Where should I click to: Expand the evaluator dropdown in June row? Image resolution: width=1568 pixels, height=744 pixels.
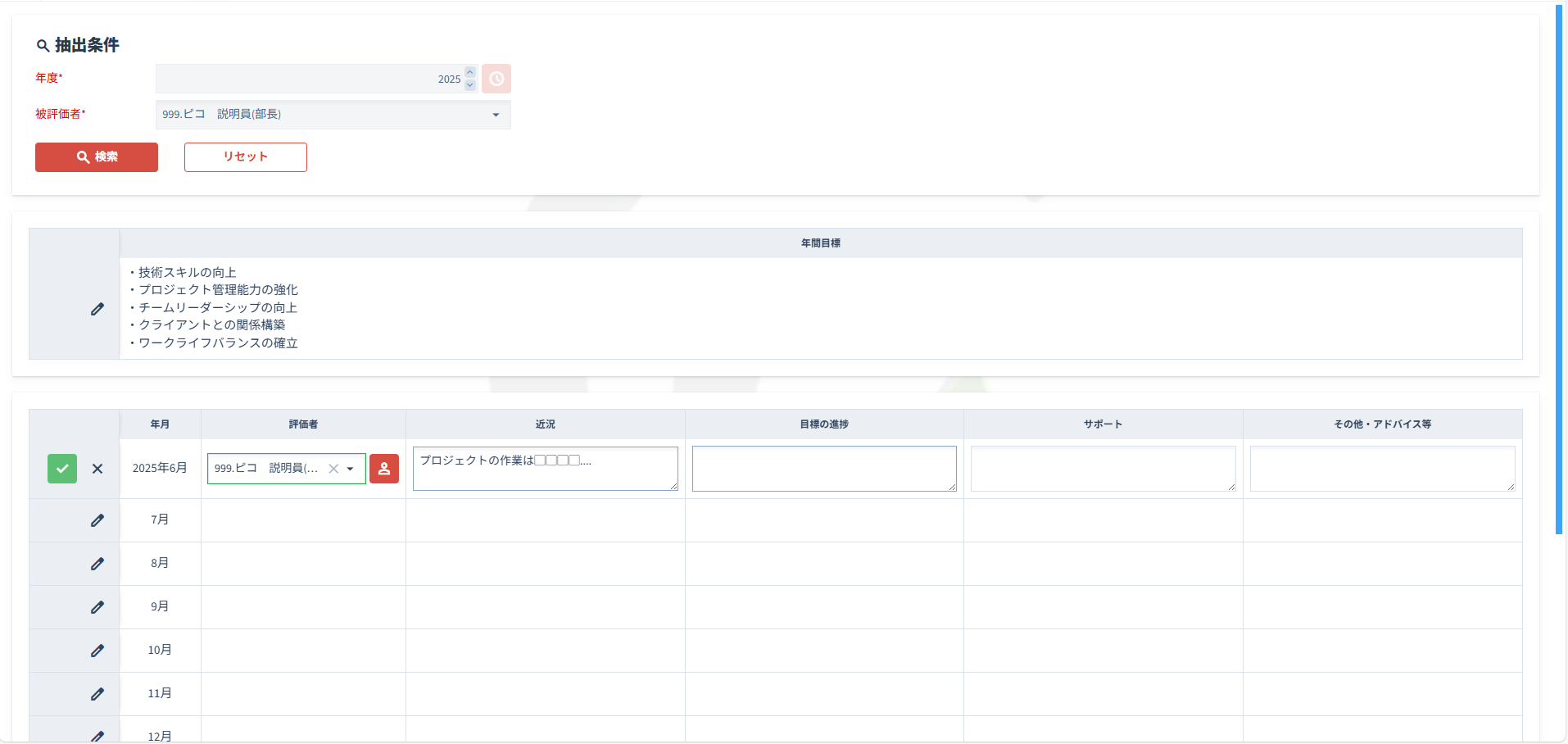pyautogui.click(x=351, y=469)
